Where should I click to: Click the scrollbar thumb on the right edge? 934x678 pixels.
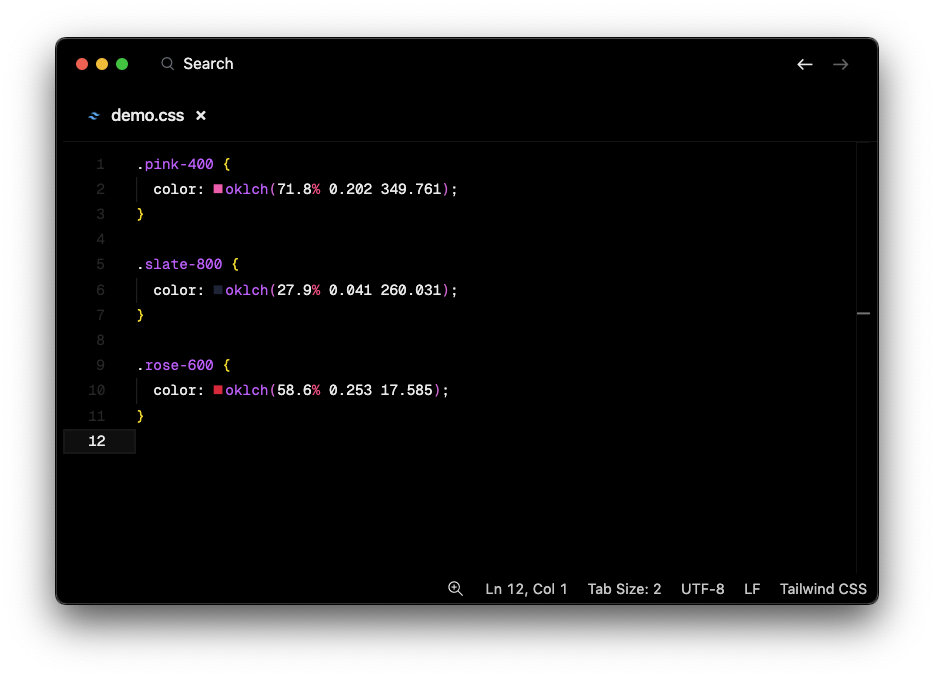[862, 313]
